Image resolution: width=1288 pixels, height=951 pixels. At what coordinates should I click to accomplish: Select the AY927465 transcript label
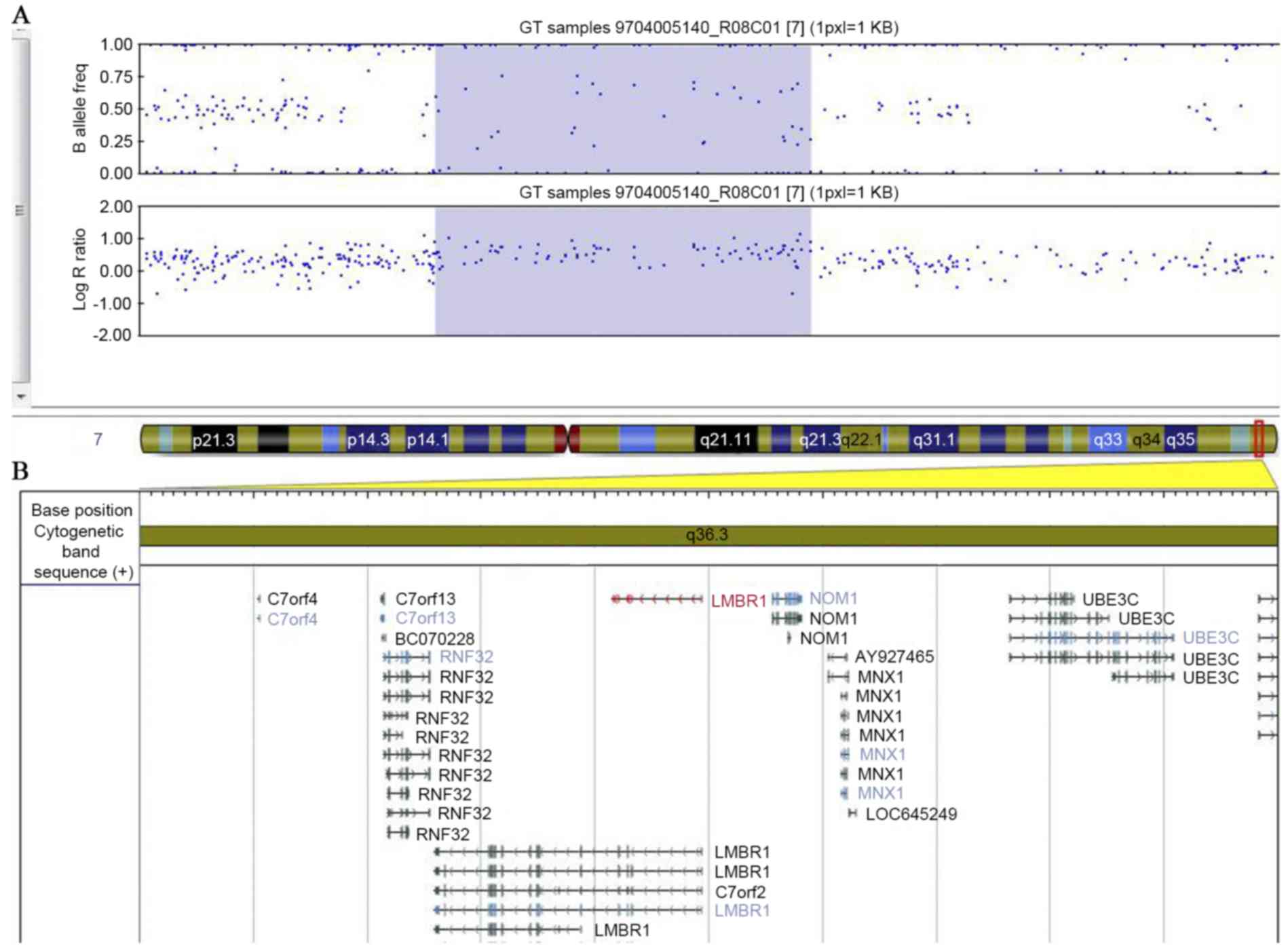[x=894, y=657]
